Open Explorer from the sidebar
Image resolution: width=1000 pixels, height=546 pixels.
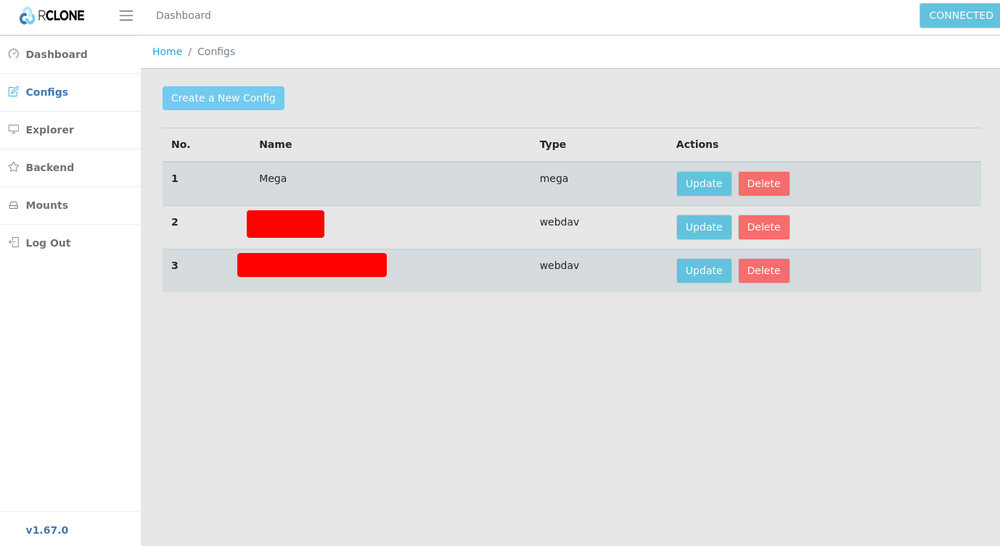(x=70, y=129)
